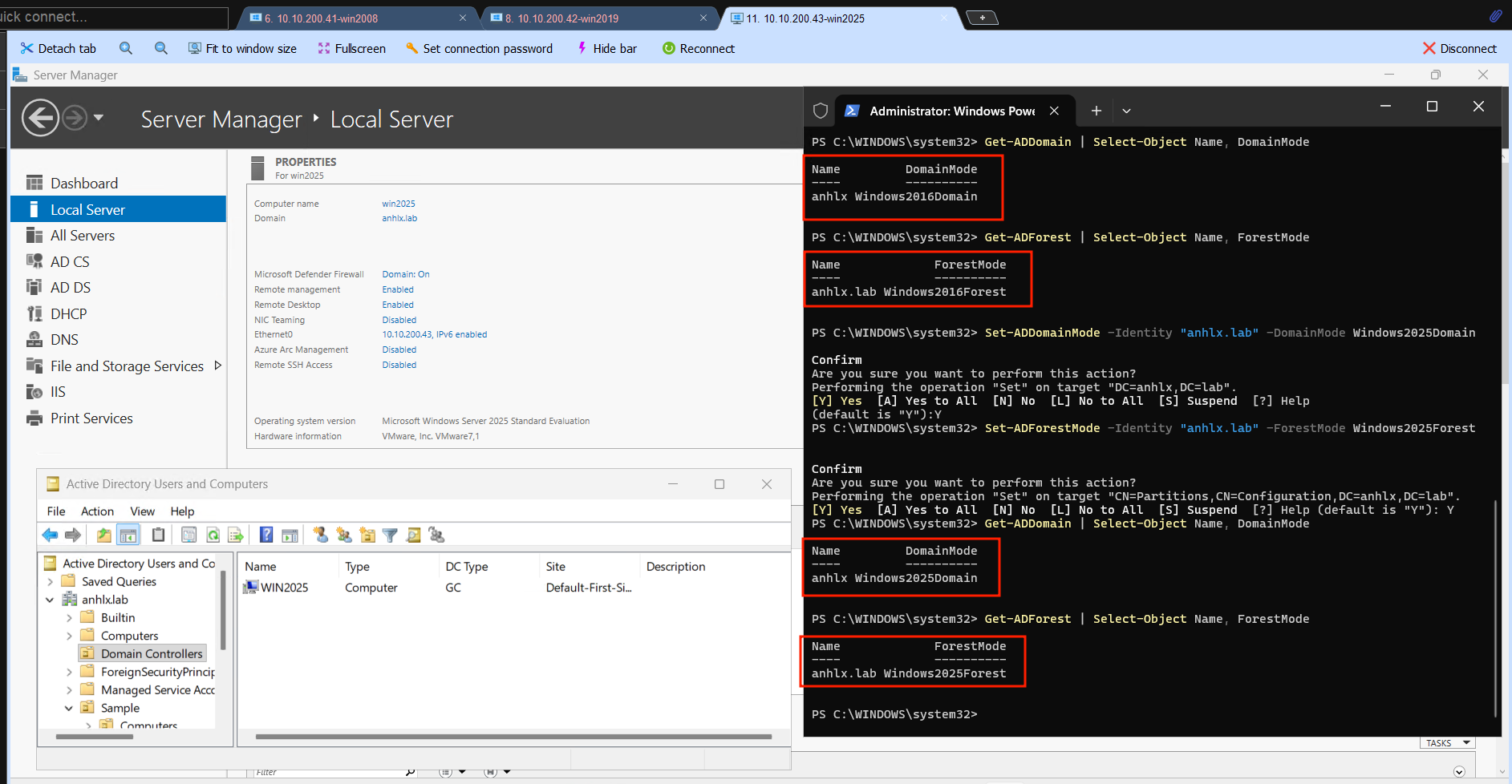Open Print Services in sidebar
This screenshot has width=1512, height=784.
[91, 418]
